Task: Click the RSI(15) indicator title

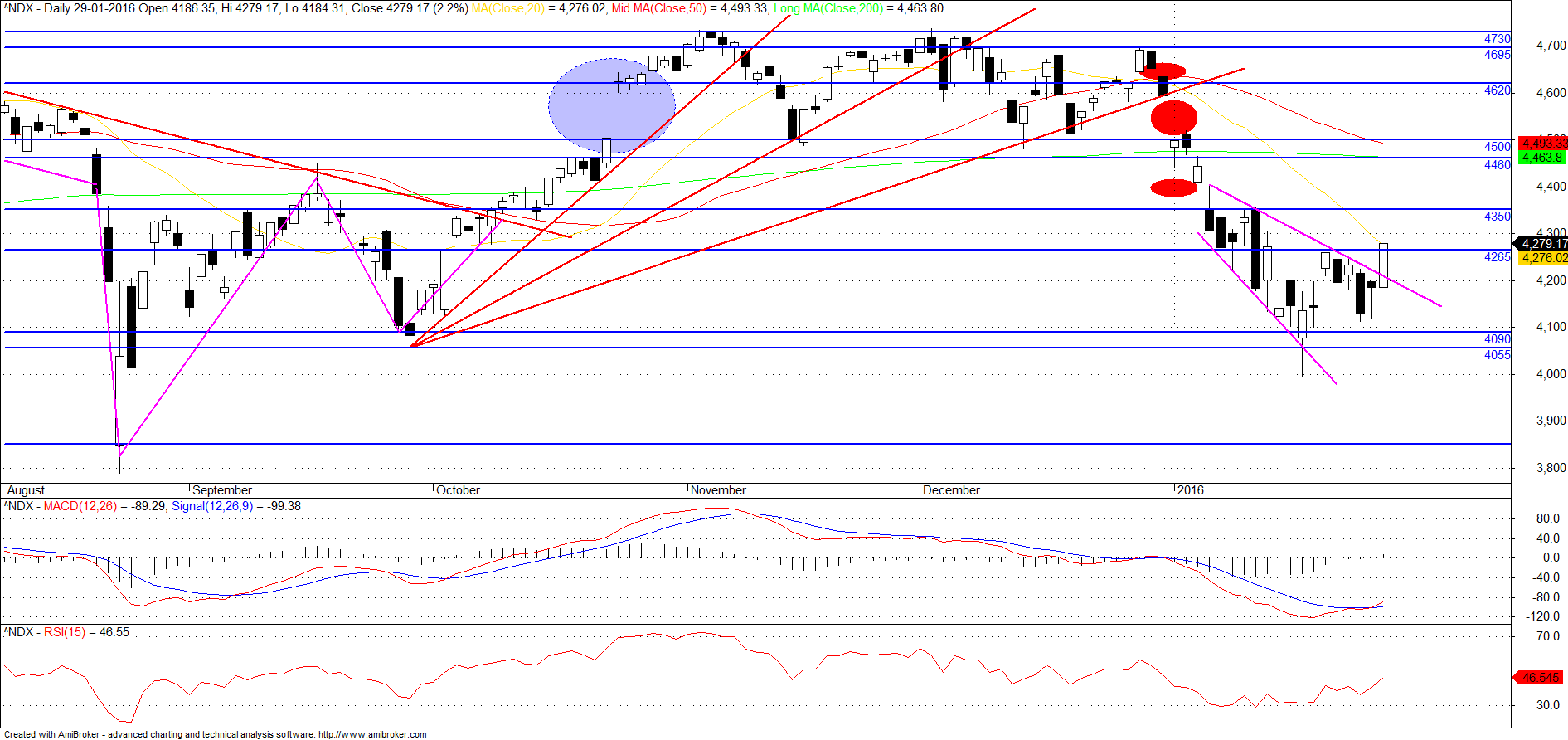Action: [x=67, y=632]
